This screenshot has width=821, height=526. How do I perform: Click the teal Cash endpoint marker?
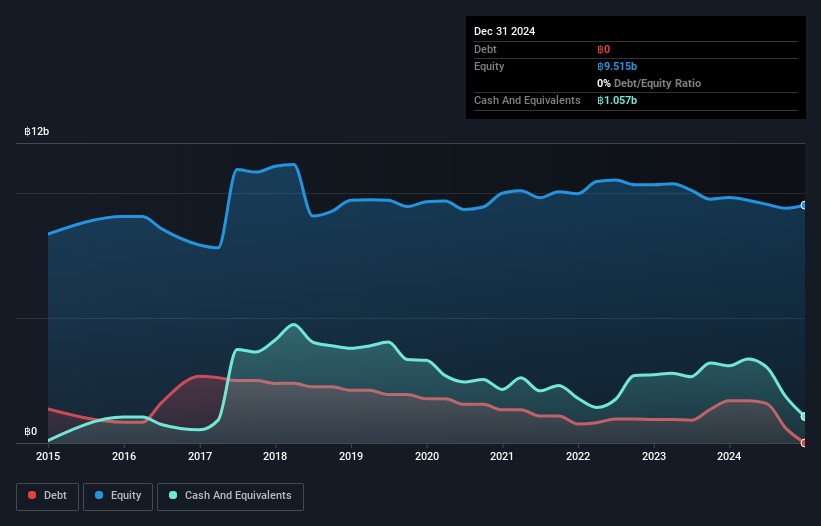[803, 417]
